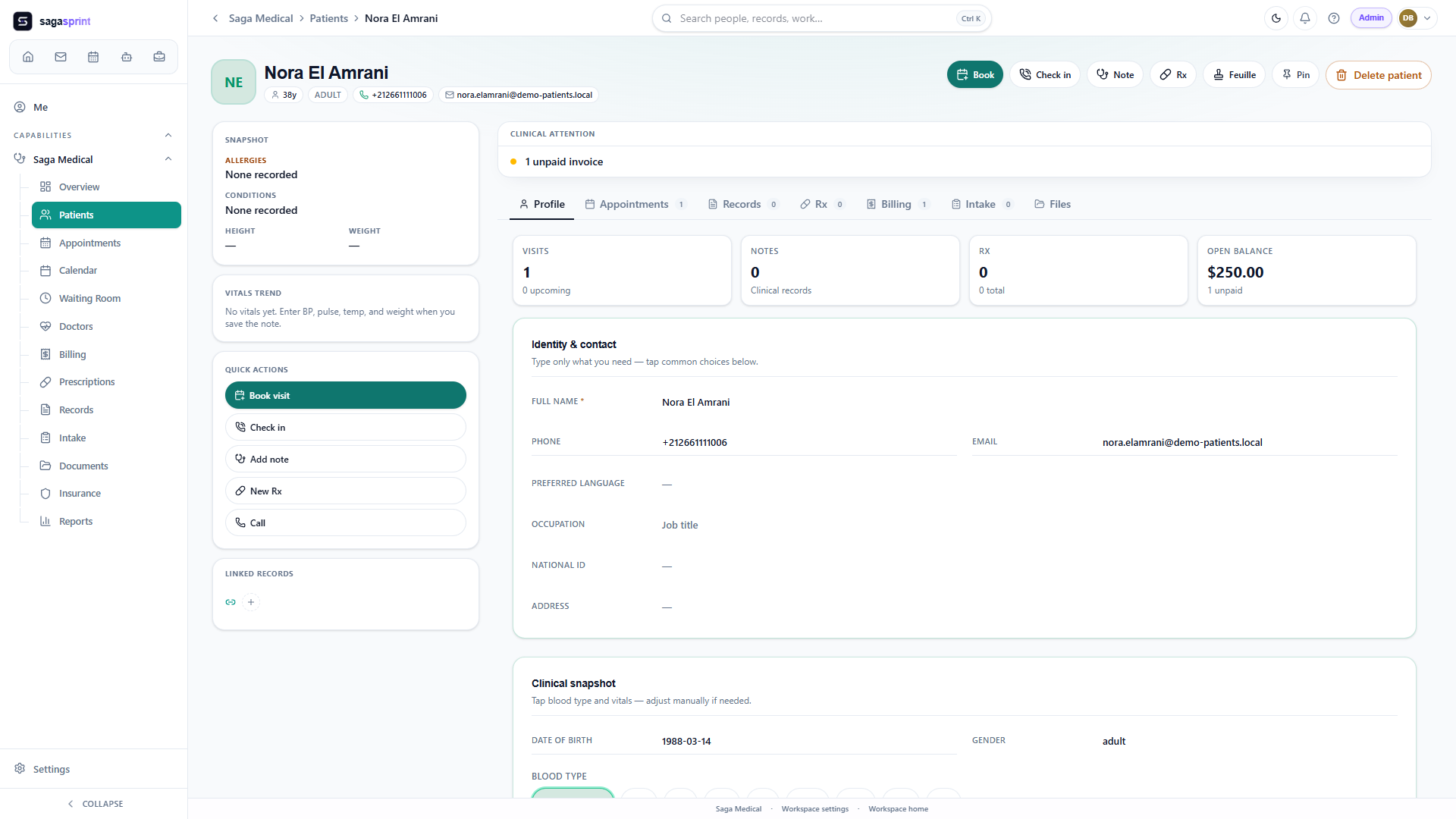The width and height of the screenshot is (1456, 819).
Task: Delete patient Nora El Amrani
Action: point(1378,75)
